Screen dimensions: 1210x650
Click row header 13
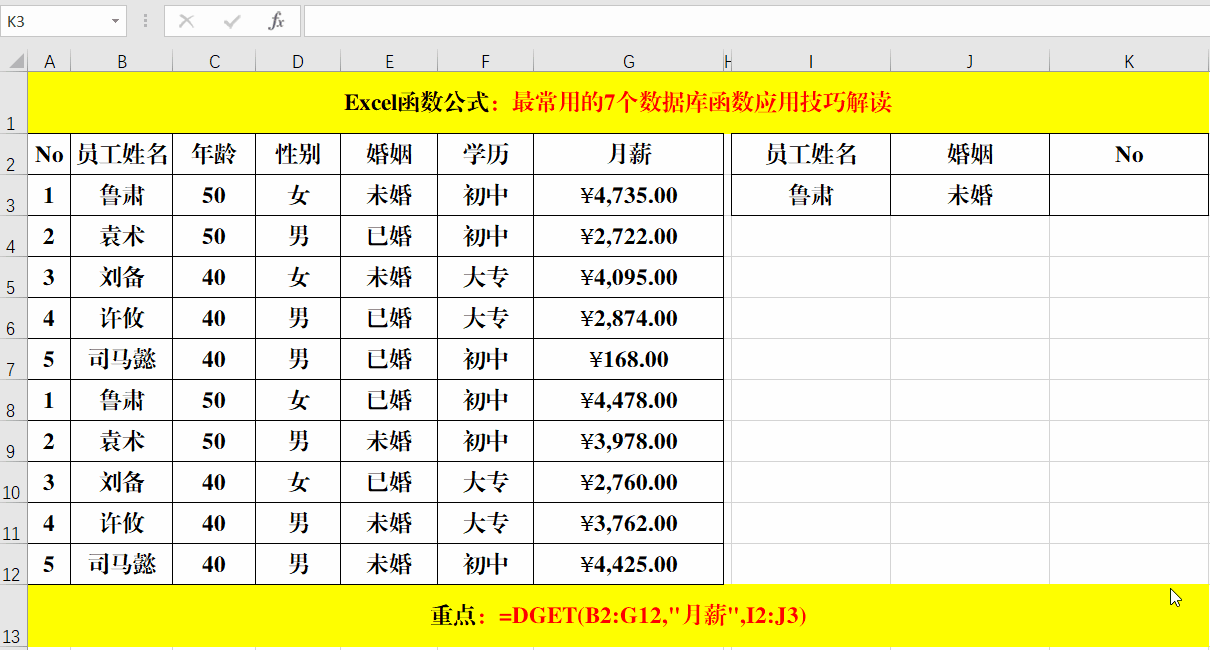point(12,615)
